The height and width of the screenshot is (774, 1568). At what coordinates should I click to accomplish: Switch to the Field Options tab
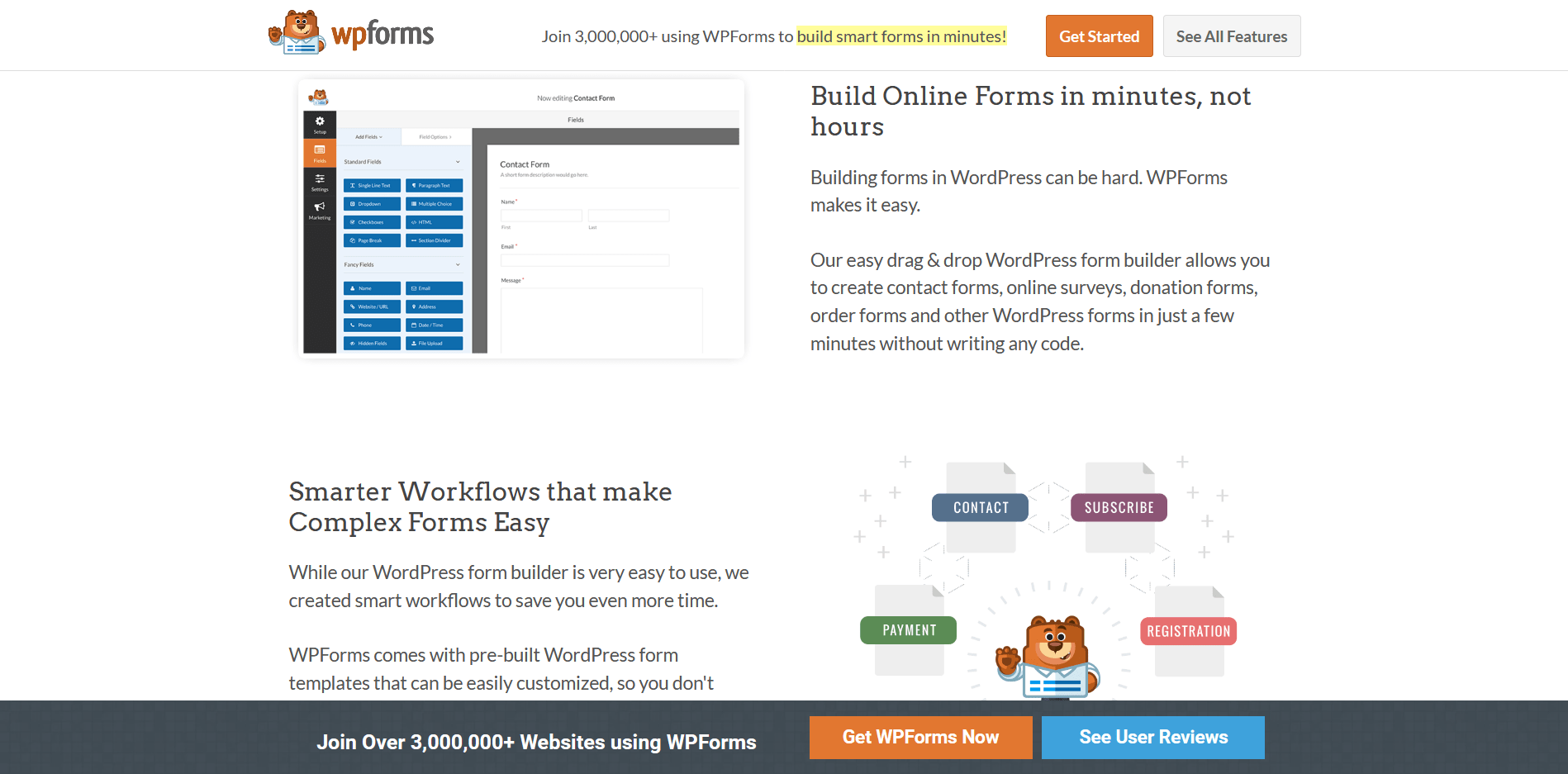pos(435,137)
